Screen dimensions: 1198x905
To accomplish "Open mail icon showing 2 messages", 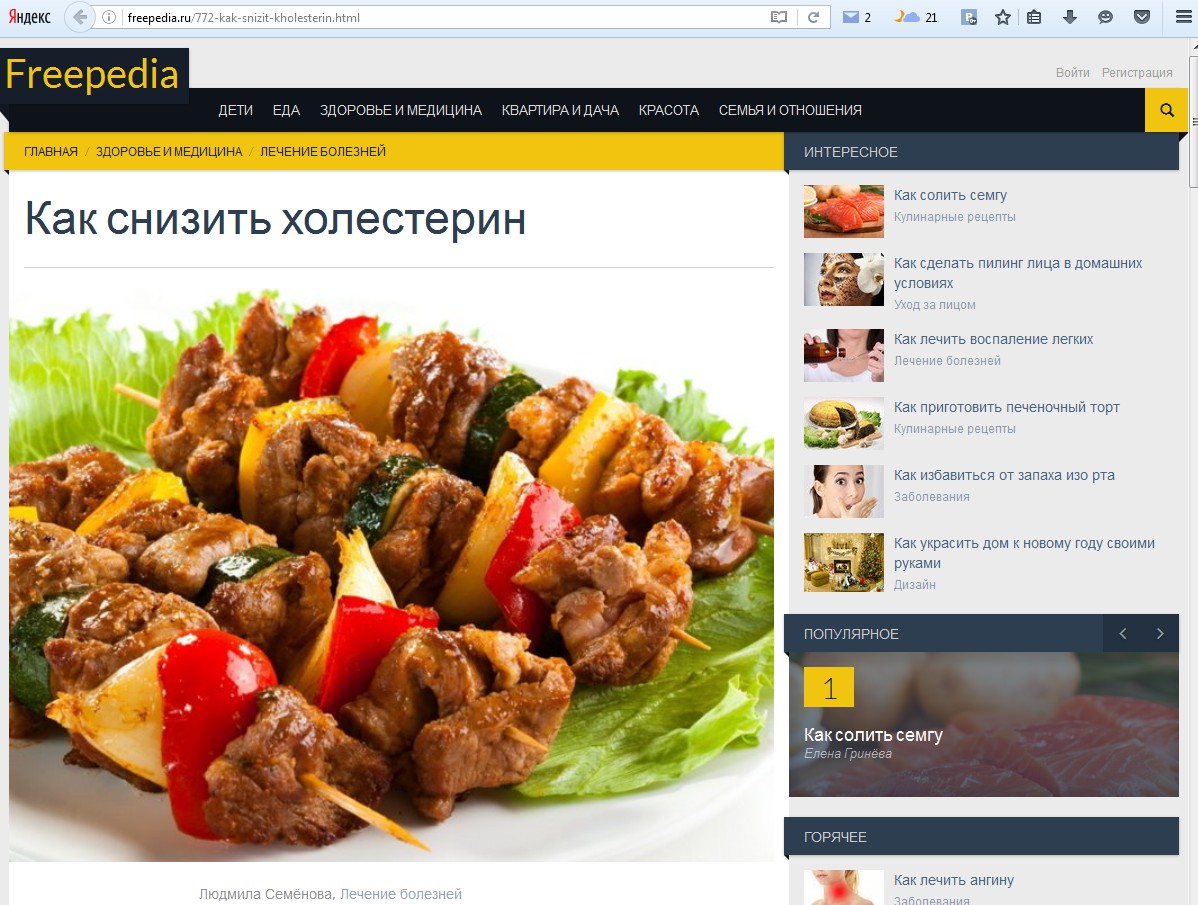I will click(856, 17).
